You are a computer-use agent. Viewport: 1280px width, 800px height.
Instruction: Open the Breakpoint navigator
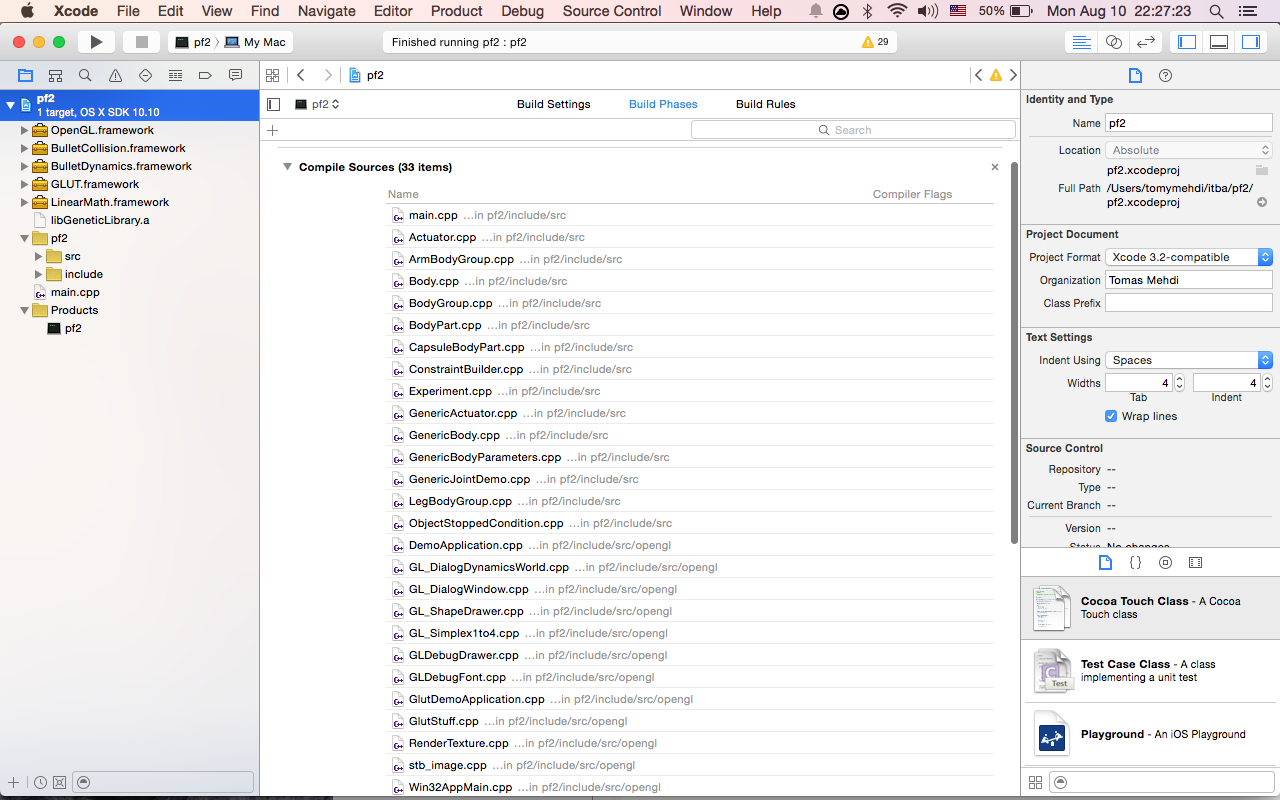205,75
